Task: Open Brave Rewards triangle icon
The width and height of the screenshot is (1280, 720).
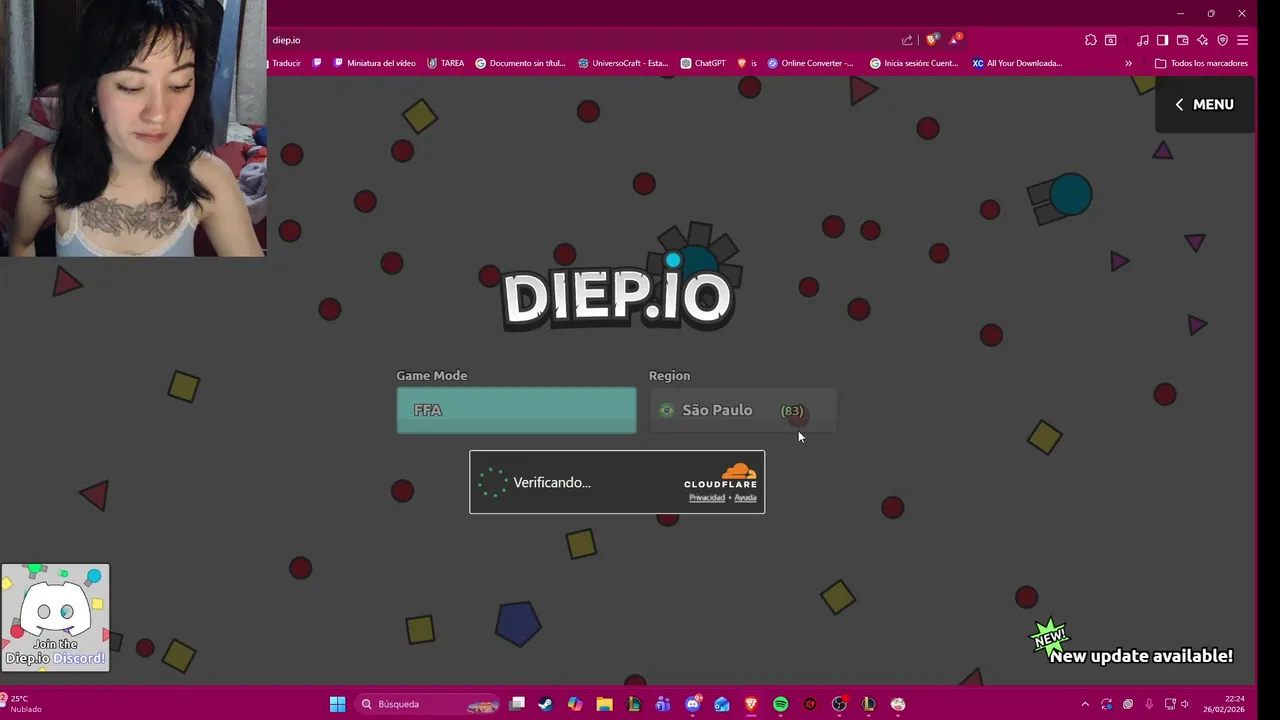Action: [x=955, y=40]
